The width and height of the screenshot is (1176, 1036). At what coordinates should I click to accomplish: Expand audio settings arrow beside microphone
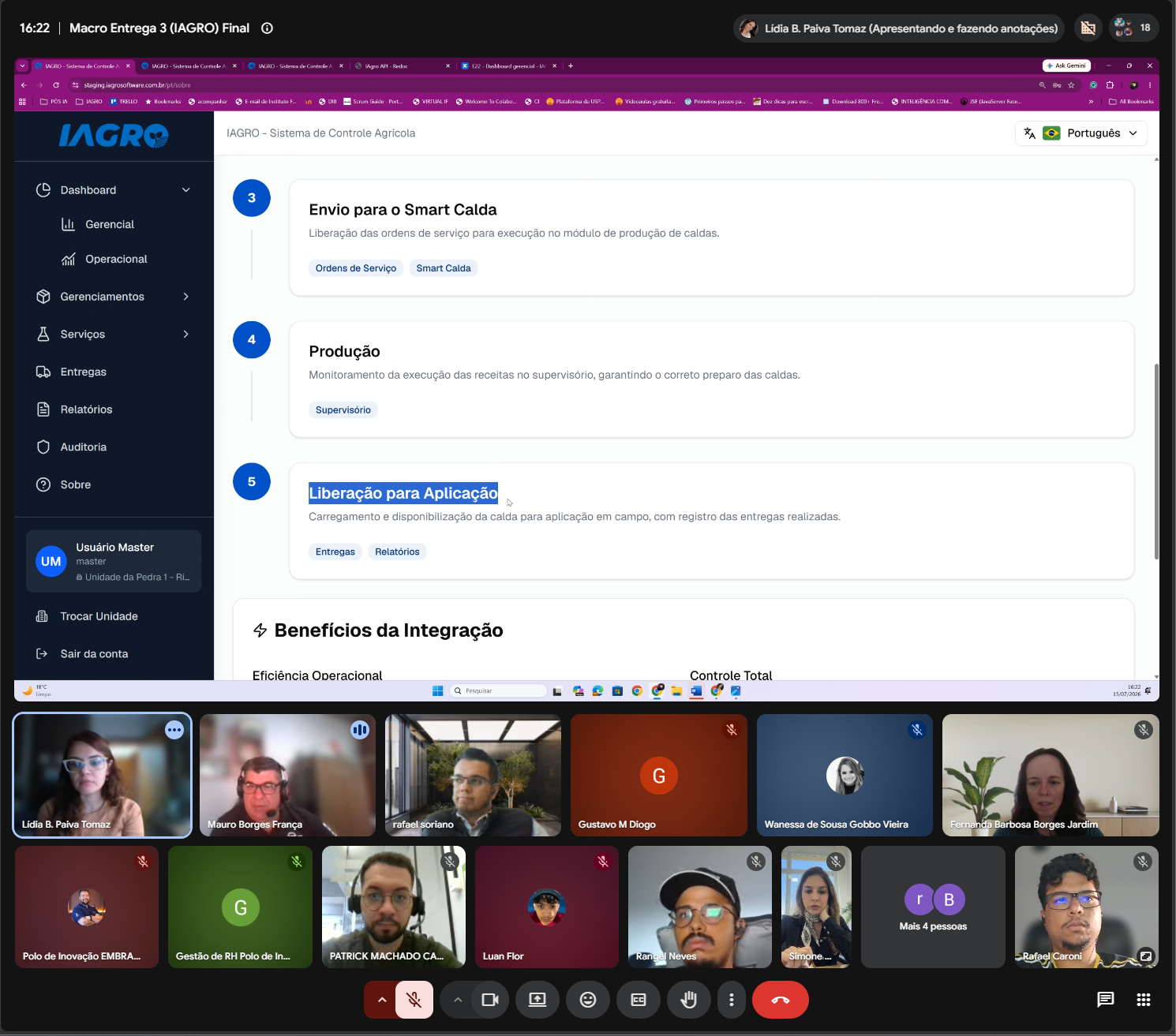tap(382, 1000)
